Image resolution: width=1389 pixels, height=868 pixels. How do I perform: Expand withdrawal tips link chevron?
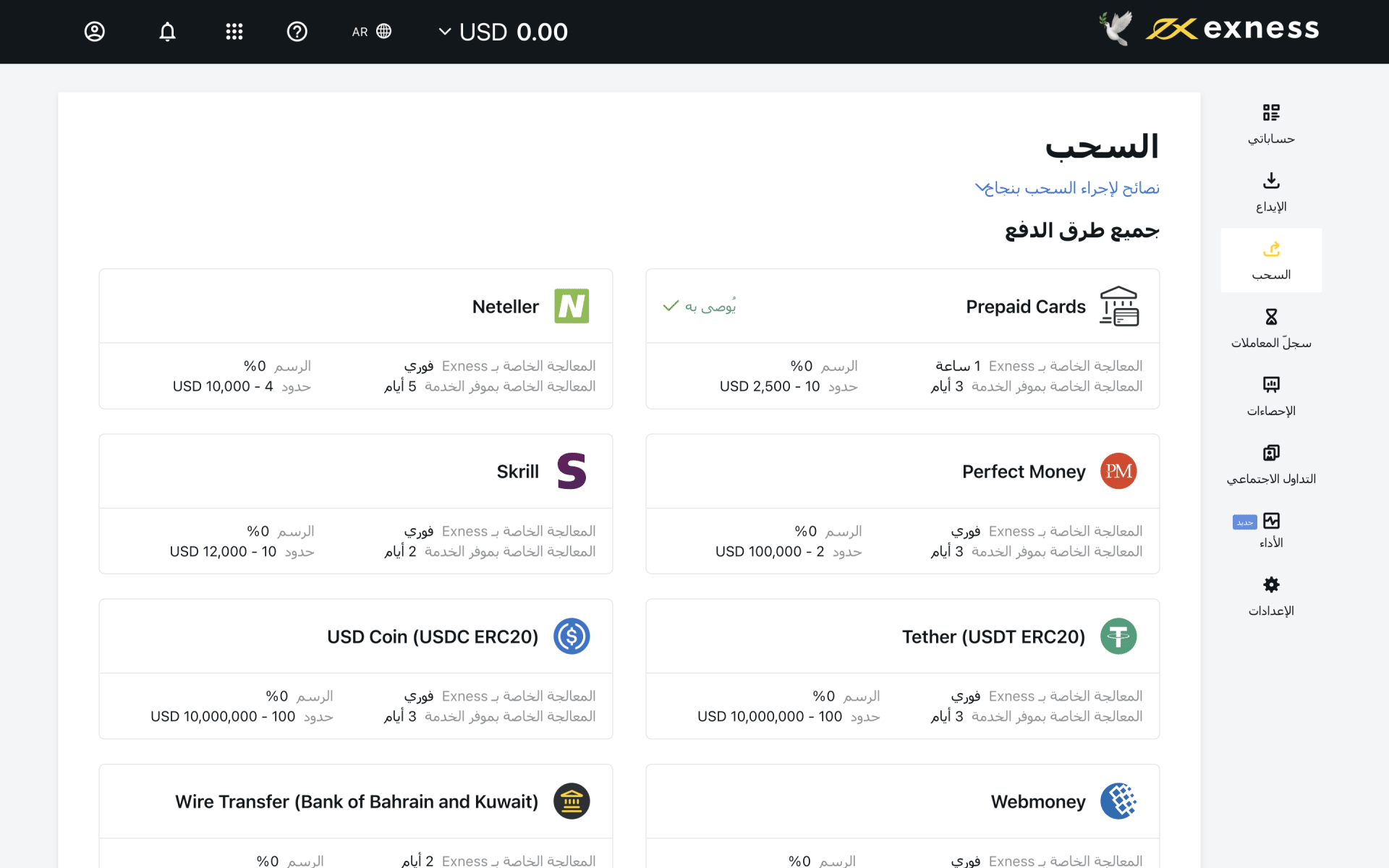point(980,188)
